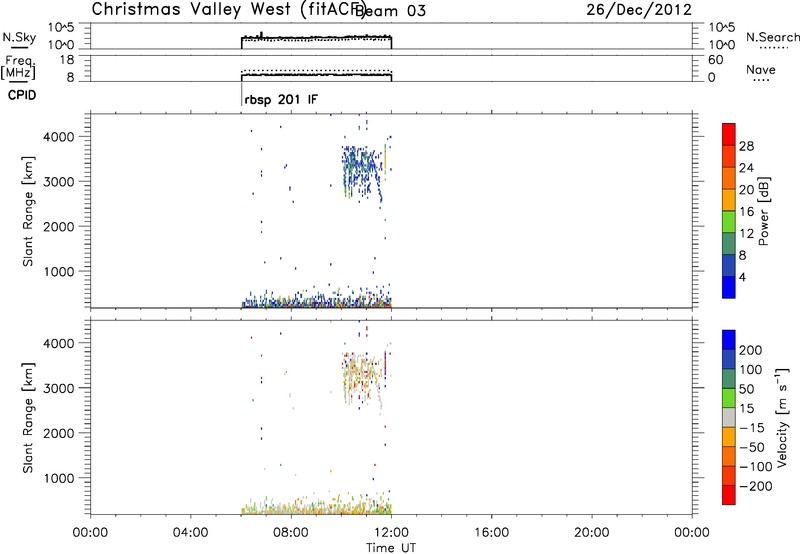Click the 12:00 time axis tick label
The width and height of the screenshot is (800, 554).
click(x=391, y=533)
